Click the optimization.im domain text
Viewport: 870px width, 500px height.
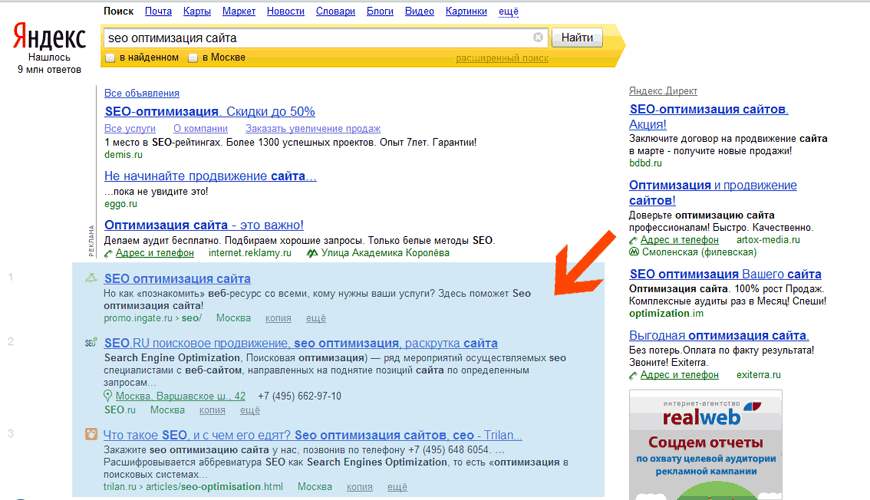666,314
